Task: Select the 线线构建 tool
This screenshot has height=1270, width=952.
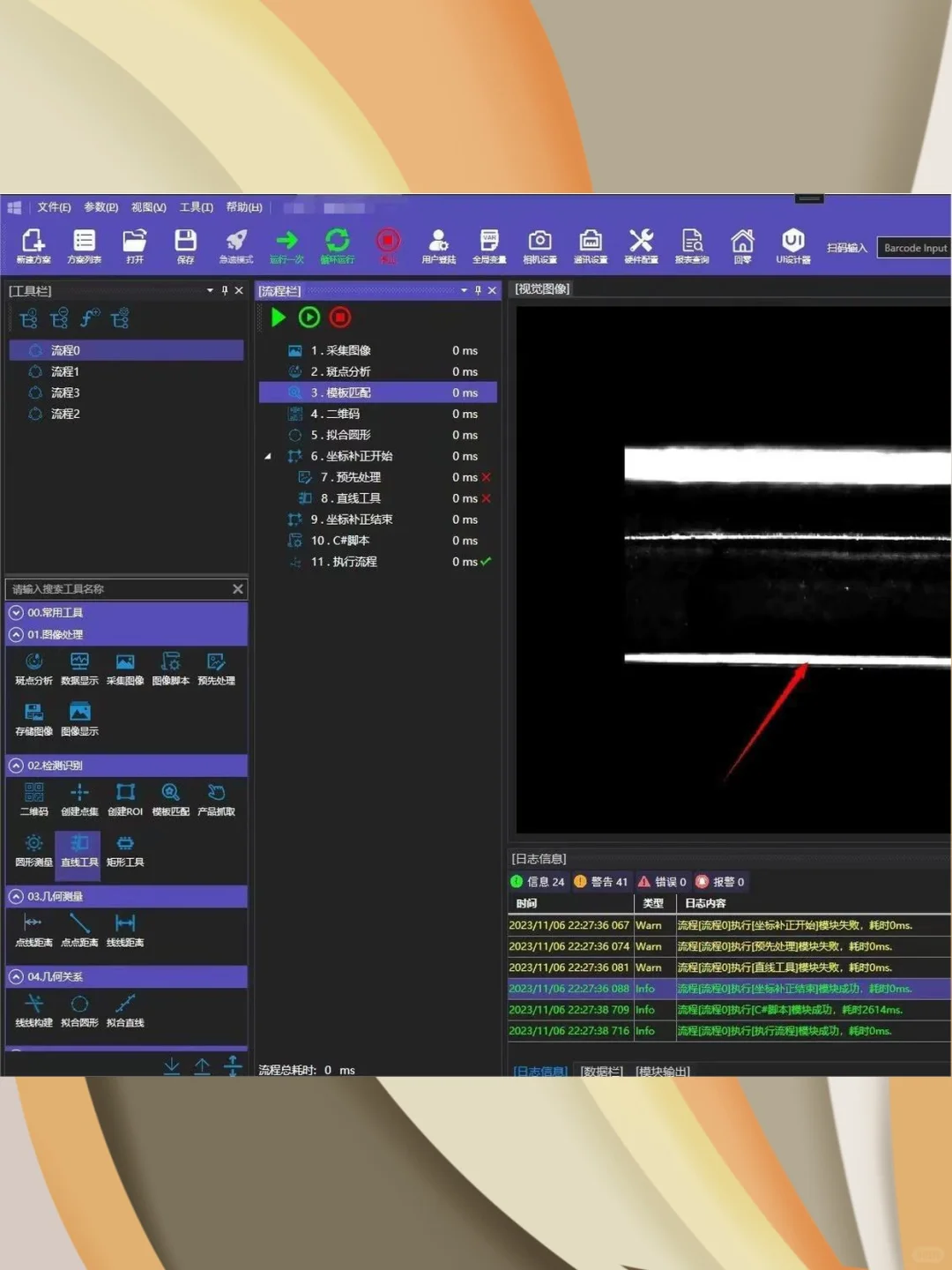Action: [x=33, y=1011]
